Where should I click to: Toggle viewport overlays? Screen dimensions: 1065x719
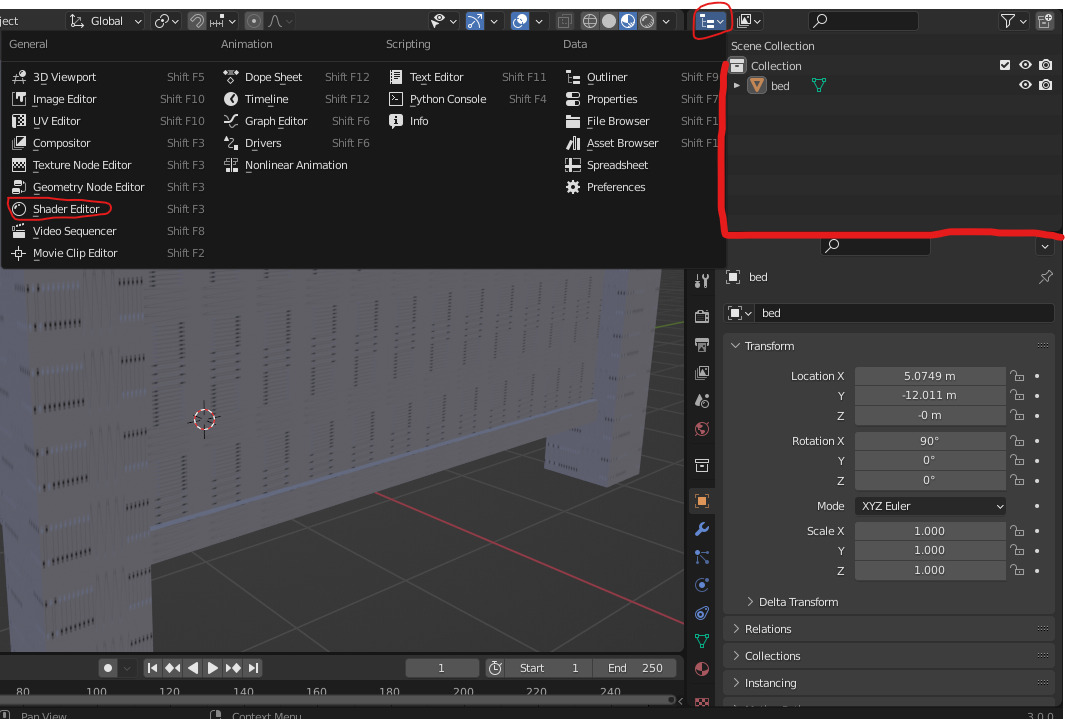pos(520,21)
